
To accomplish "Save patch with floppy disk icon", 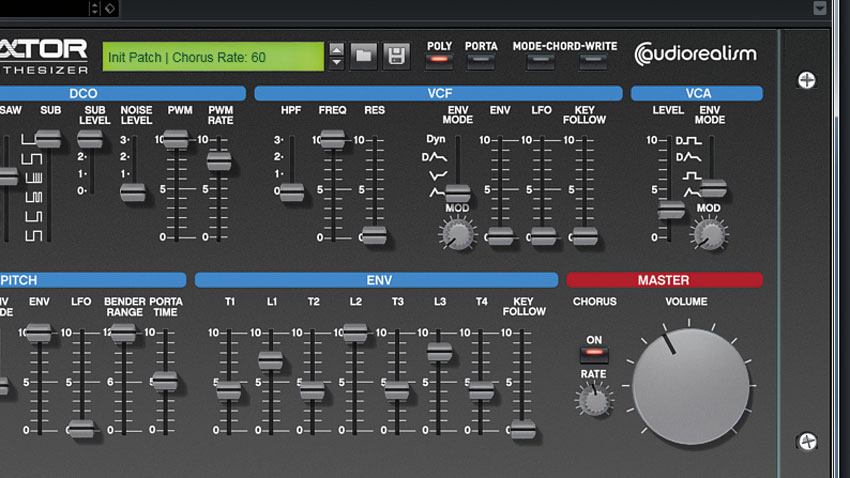I will pyautogui.click(x=396, y=56).
